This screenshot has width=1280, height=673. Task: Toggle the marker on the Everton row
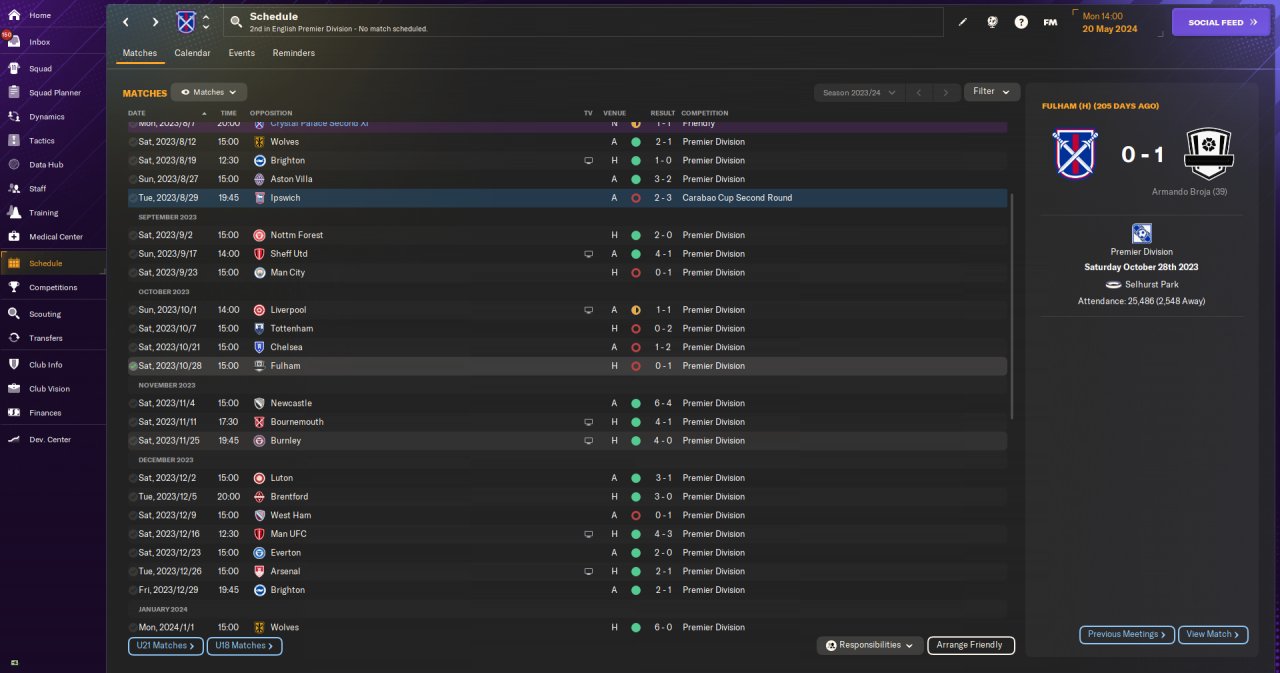click(133, 552)
